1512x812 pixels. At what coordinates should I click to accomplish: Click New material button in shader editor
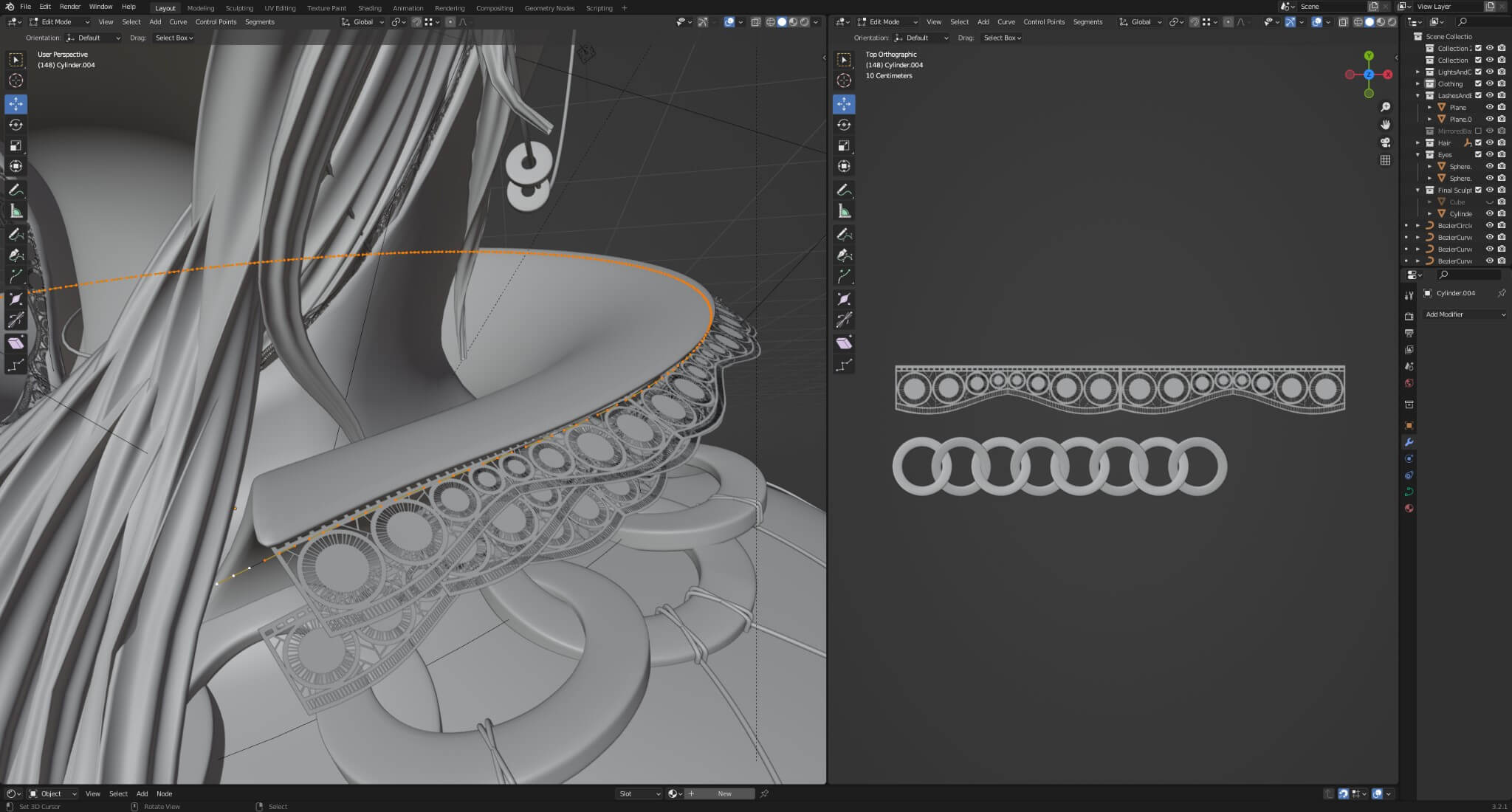725,794
